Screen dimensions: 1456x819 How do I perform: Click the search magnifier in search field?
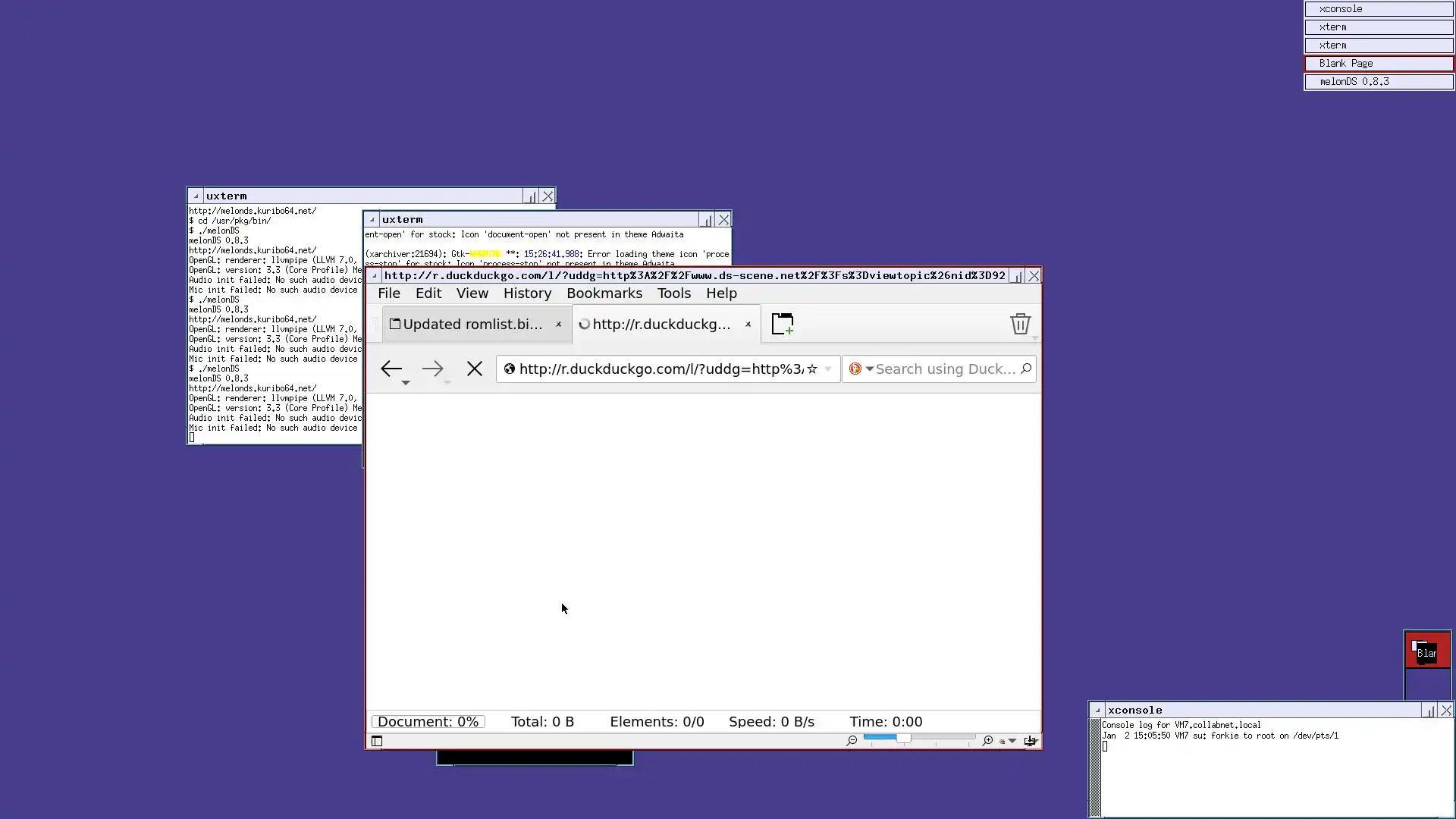pos(1026,369)
